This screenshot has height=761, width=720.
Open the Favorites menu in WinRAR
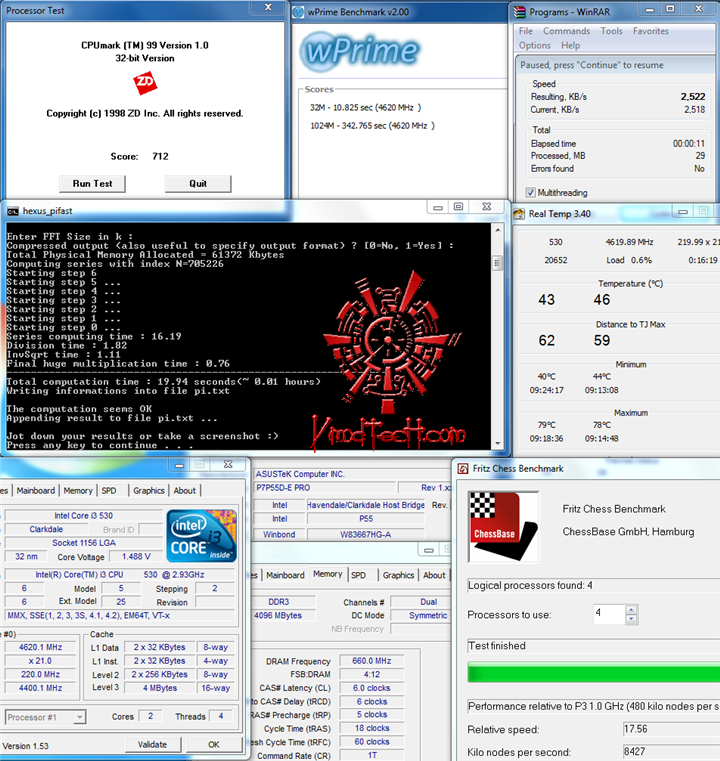click(651, 31)
